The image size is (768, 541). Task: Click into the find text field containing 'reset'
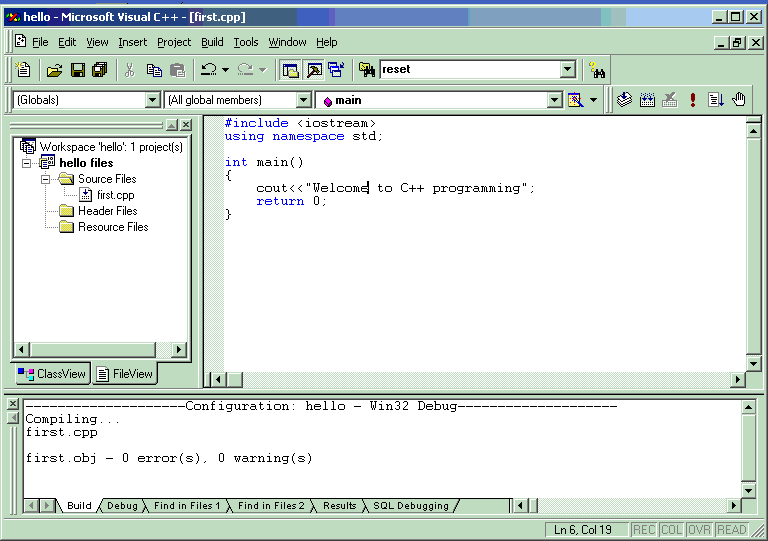[x=470, y=70]
